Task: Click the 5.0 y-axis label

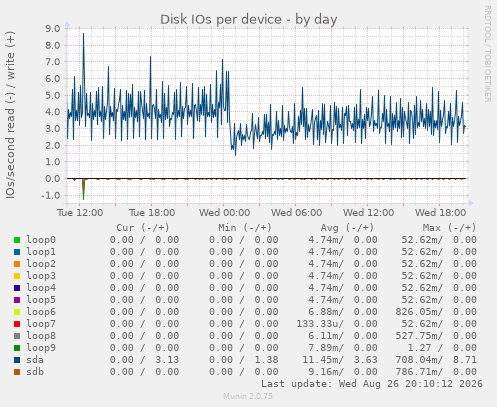Action: (x=53, y=95)
